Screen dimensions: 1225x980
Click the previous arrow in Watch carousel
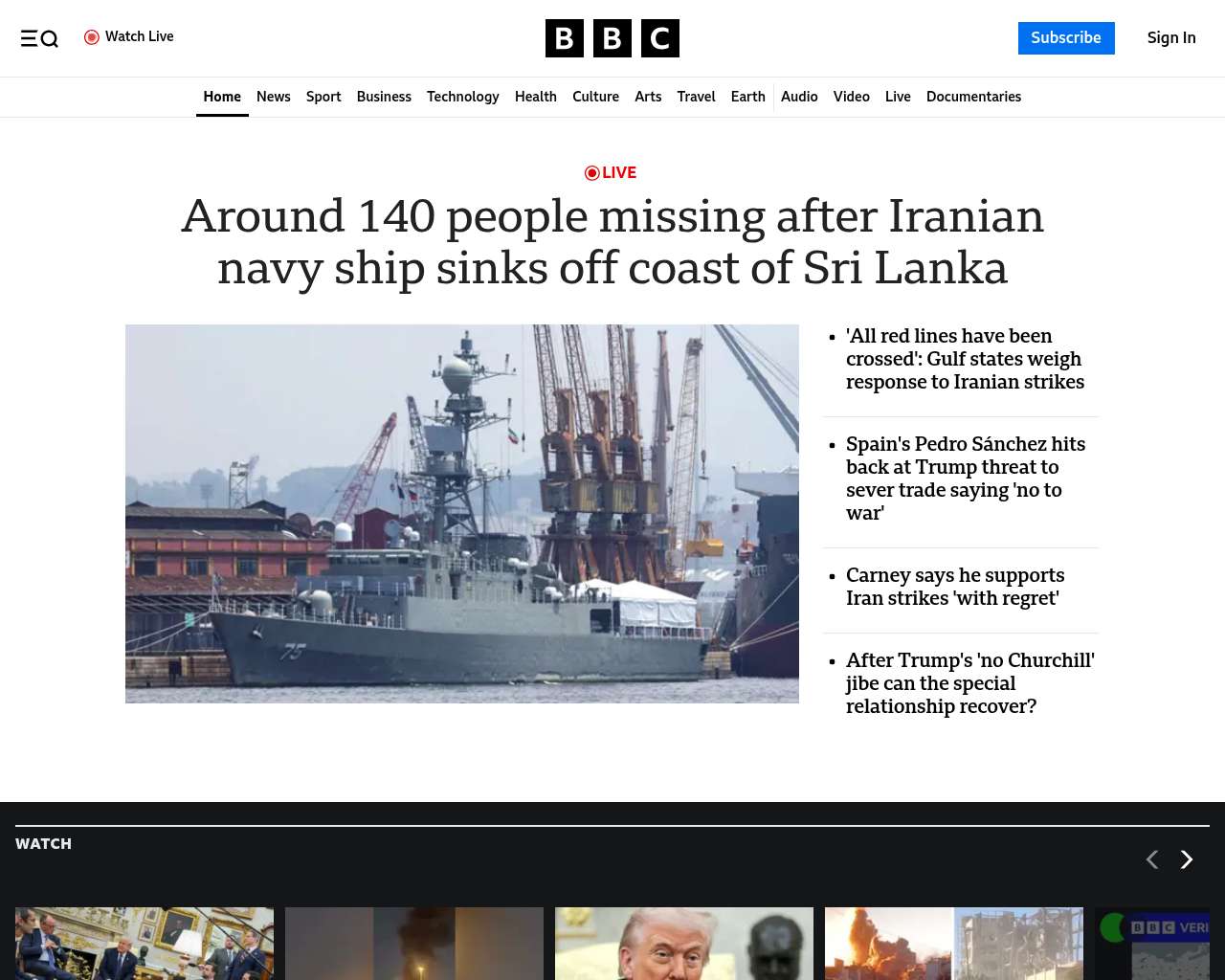pos(1152,859)
